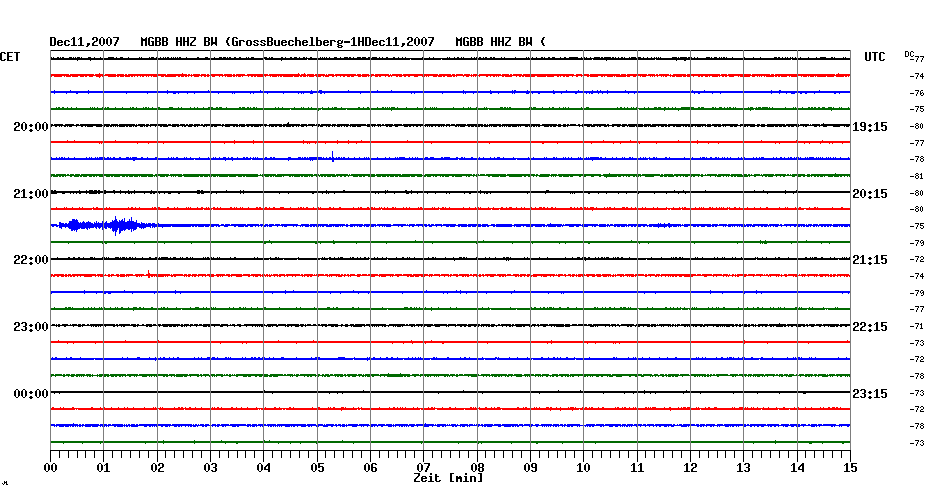Click the UTC label at top right
The height and width of the screenshot is (494, 930).
click(874, 57)
